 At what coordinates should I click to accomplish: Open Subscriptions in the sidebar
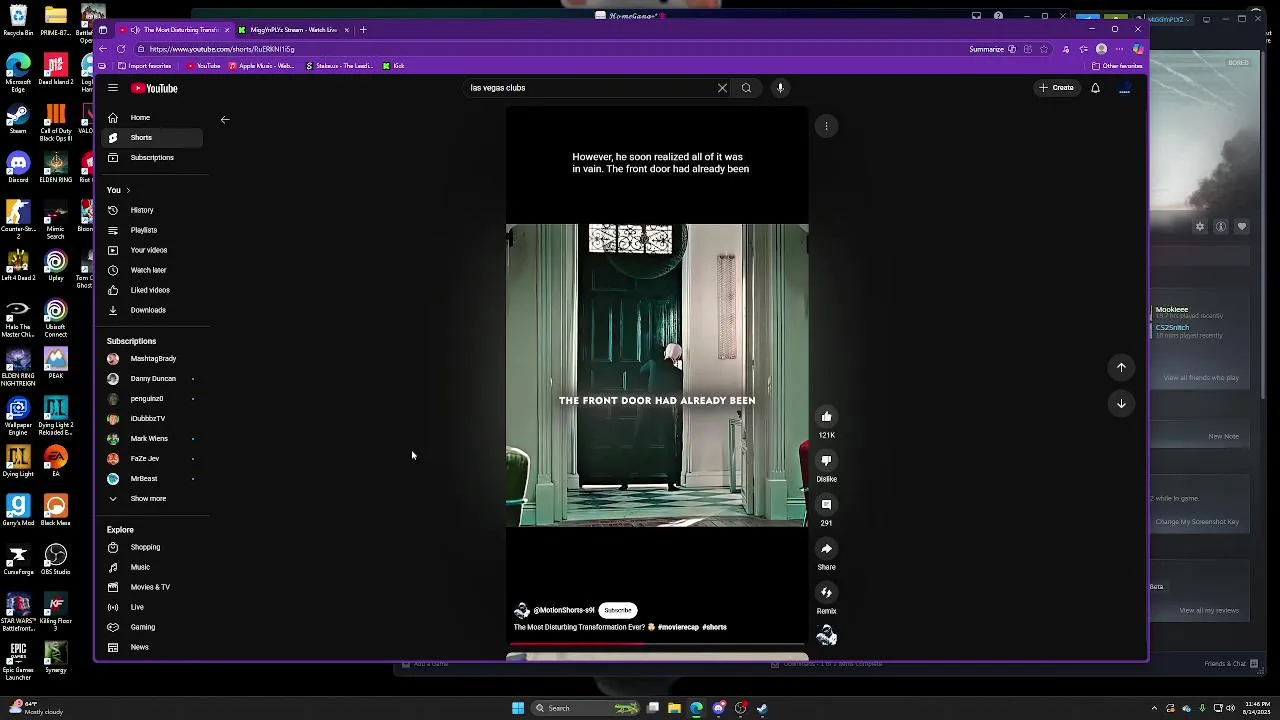153,157
